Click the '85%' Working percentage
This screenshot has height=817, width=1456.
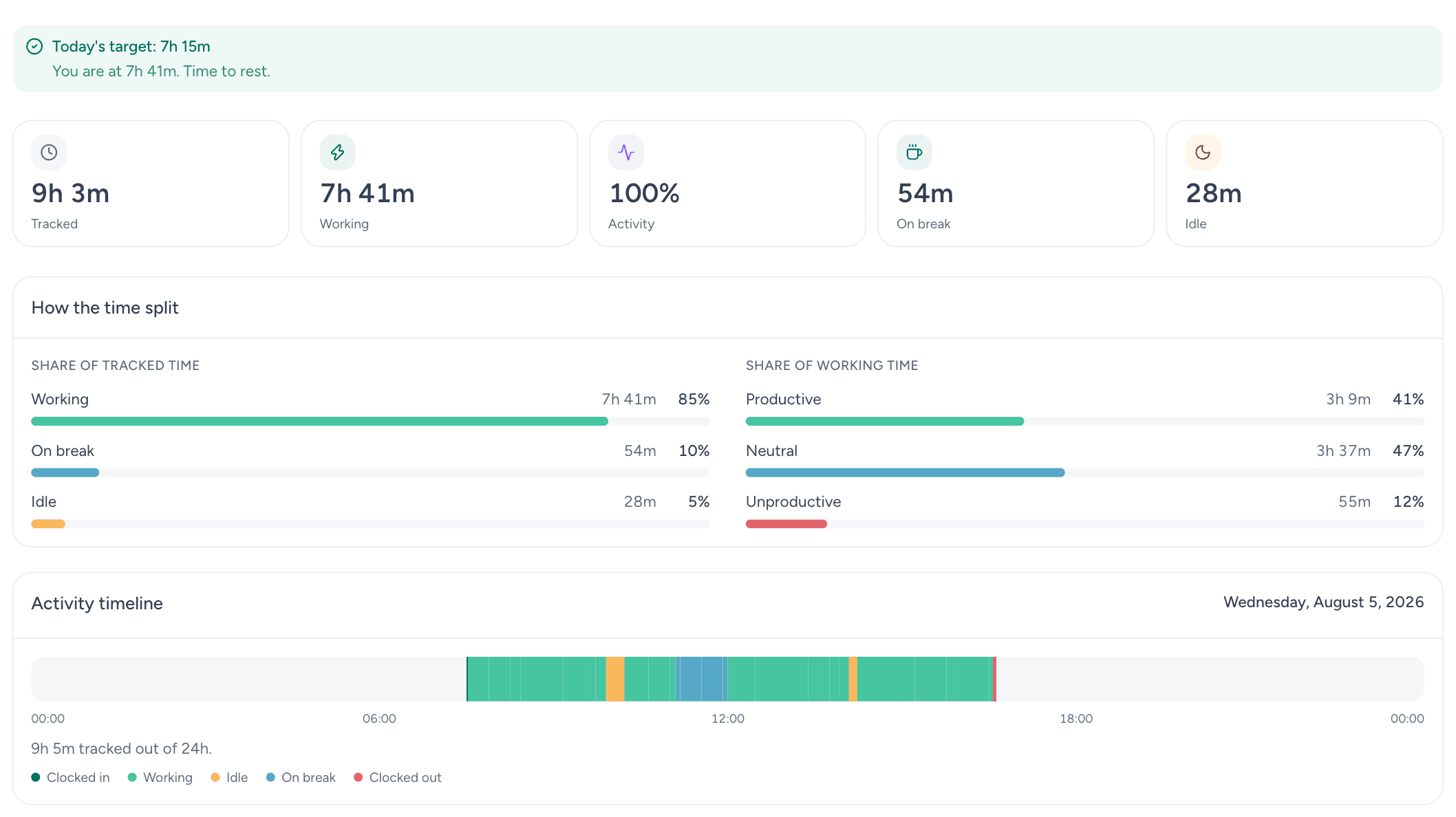coord(694,399)
